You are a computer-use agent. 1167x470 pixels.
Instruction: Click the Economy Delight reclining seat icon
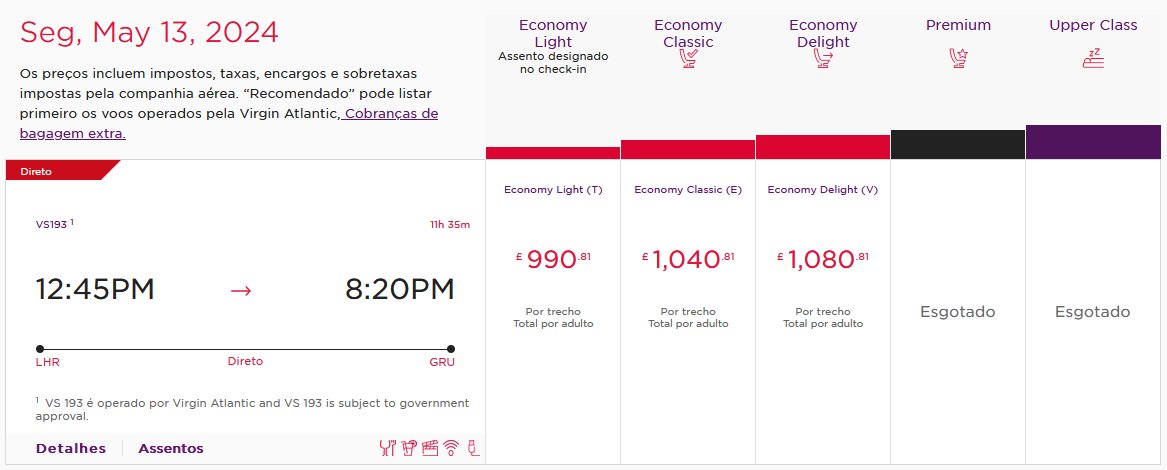point(823,59)
